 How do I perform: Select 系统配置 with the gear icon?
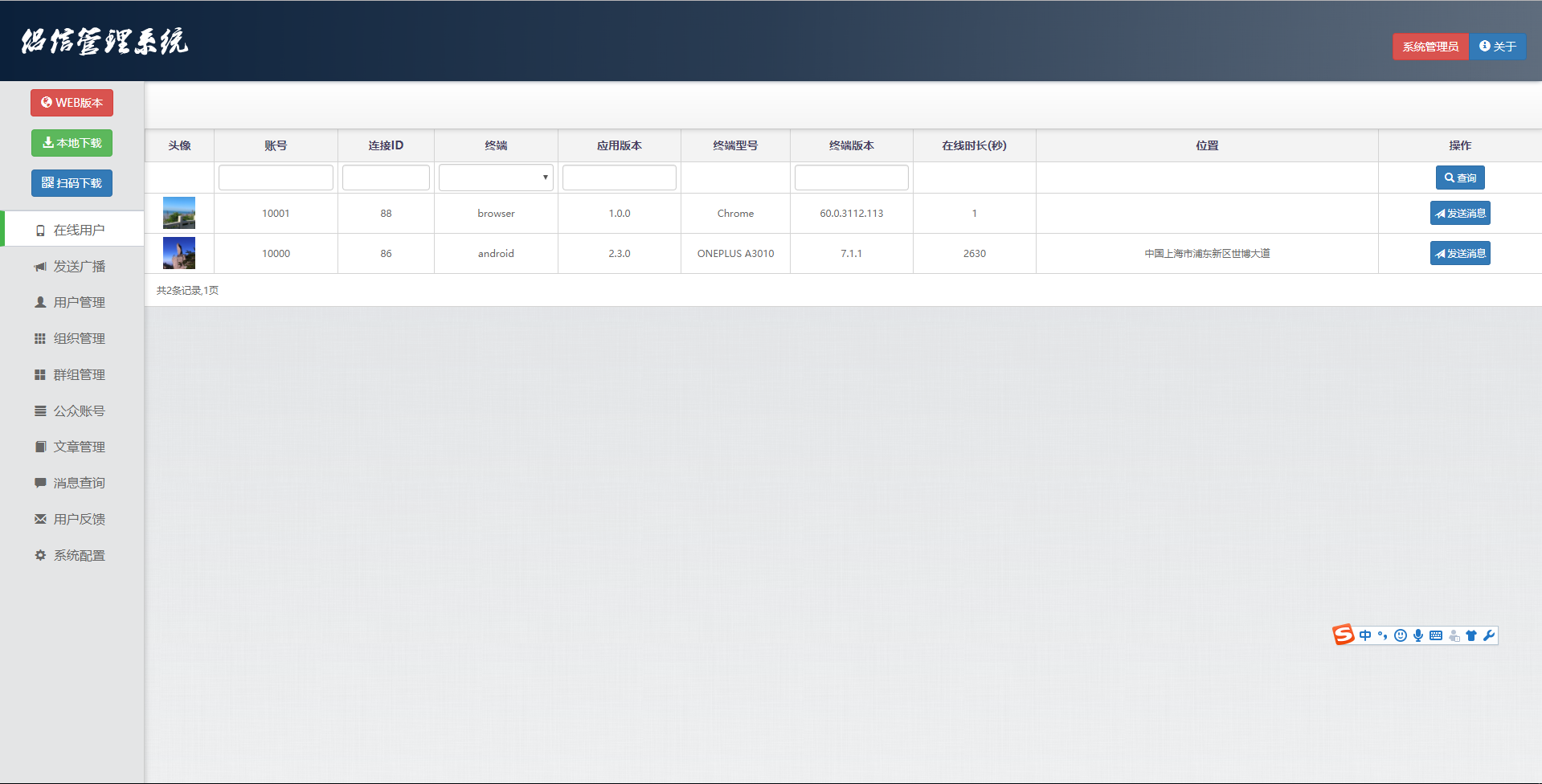79,556
